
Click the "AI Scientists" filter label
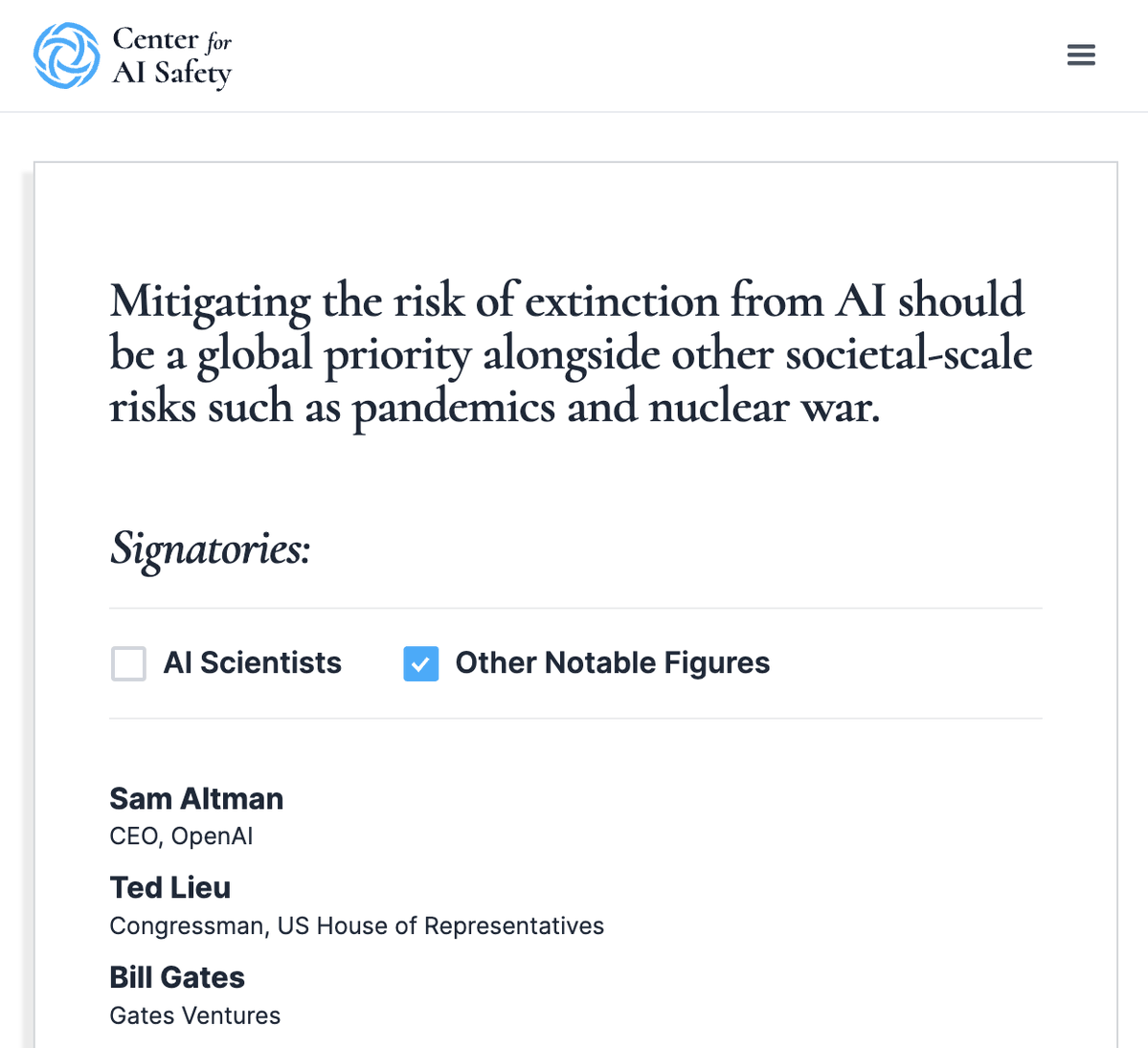coord(252,663)
